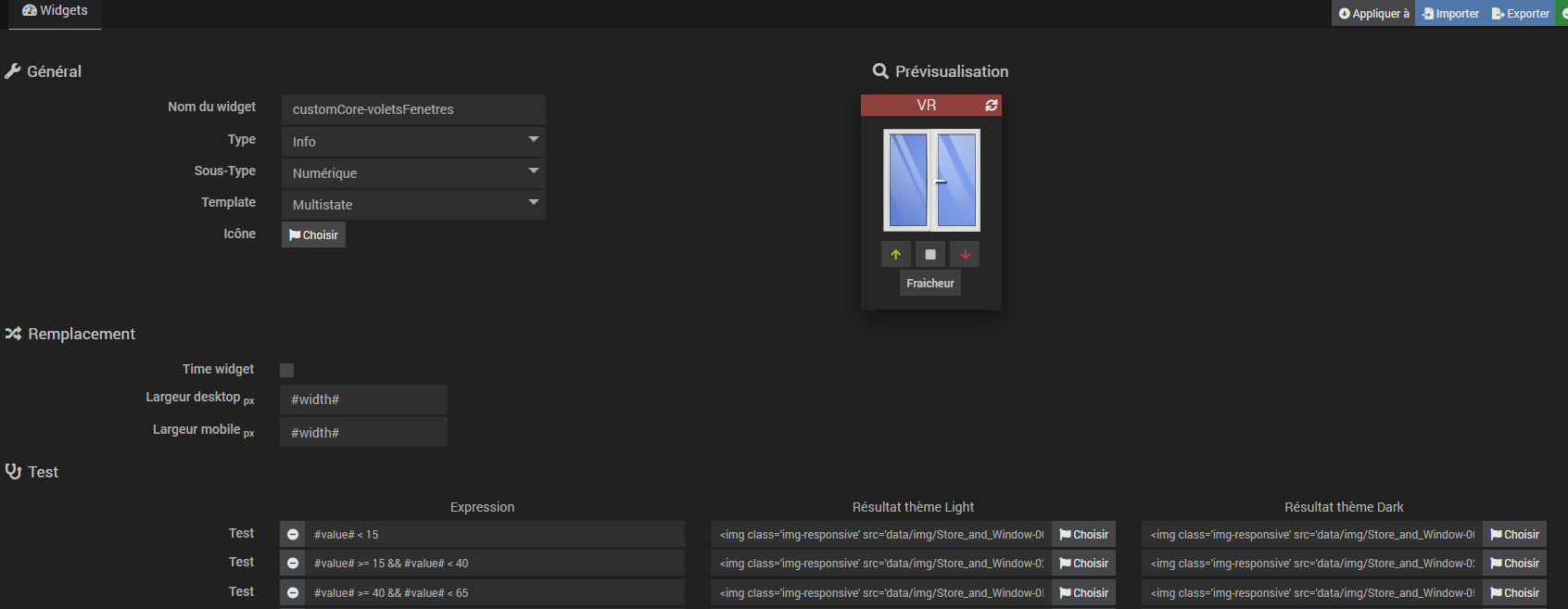1568x609 pixels.
Task: Edit expression '#value# < 15'
Action: click(495, 534)
